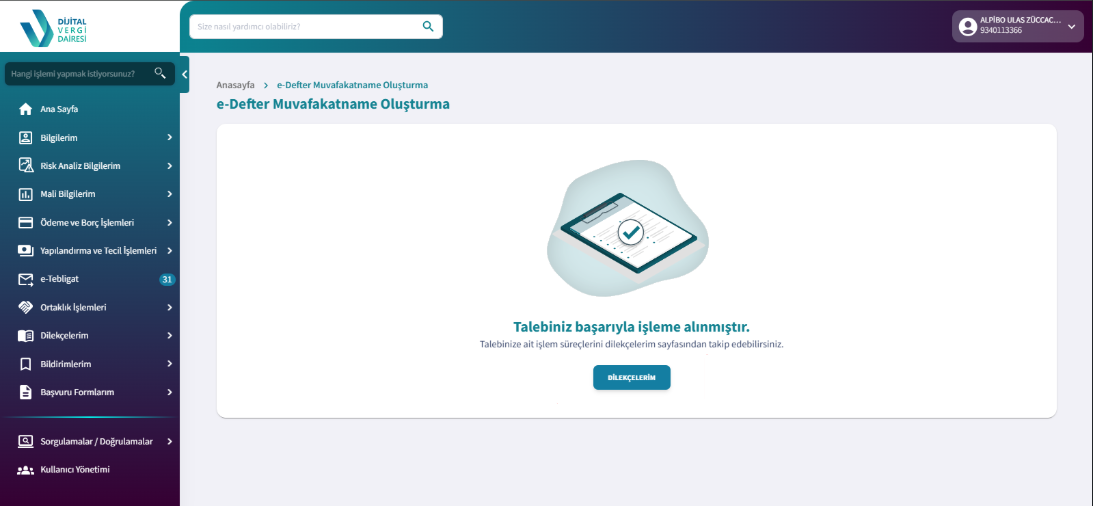This screenshot has width=1094, height=507.
Task: Open the Dilekçelerim menu item
Action: tap(65, 336)
